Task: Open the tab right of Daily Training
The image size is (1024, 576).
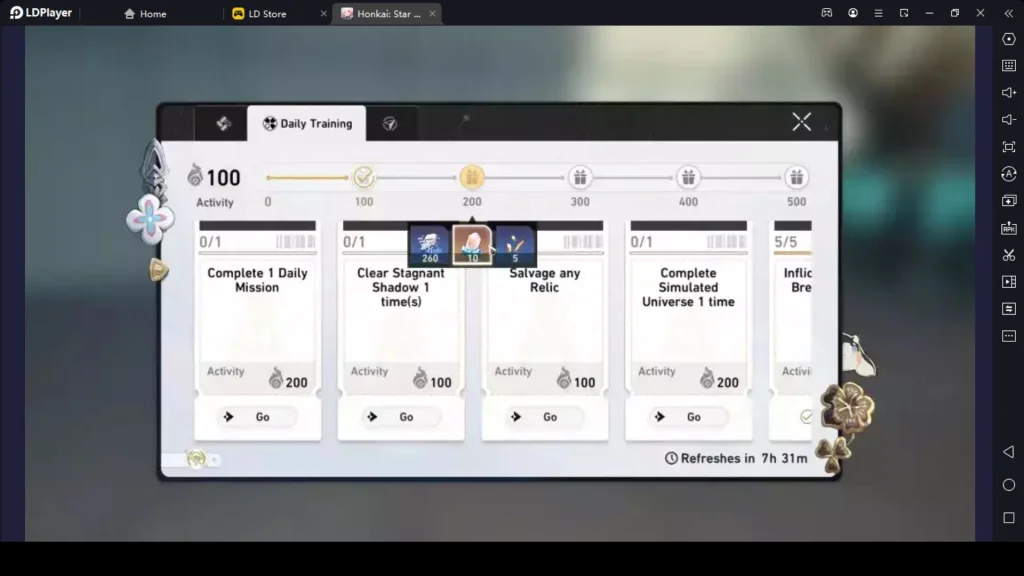Action: coord(390,123)
